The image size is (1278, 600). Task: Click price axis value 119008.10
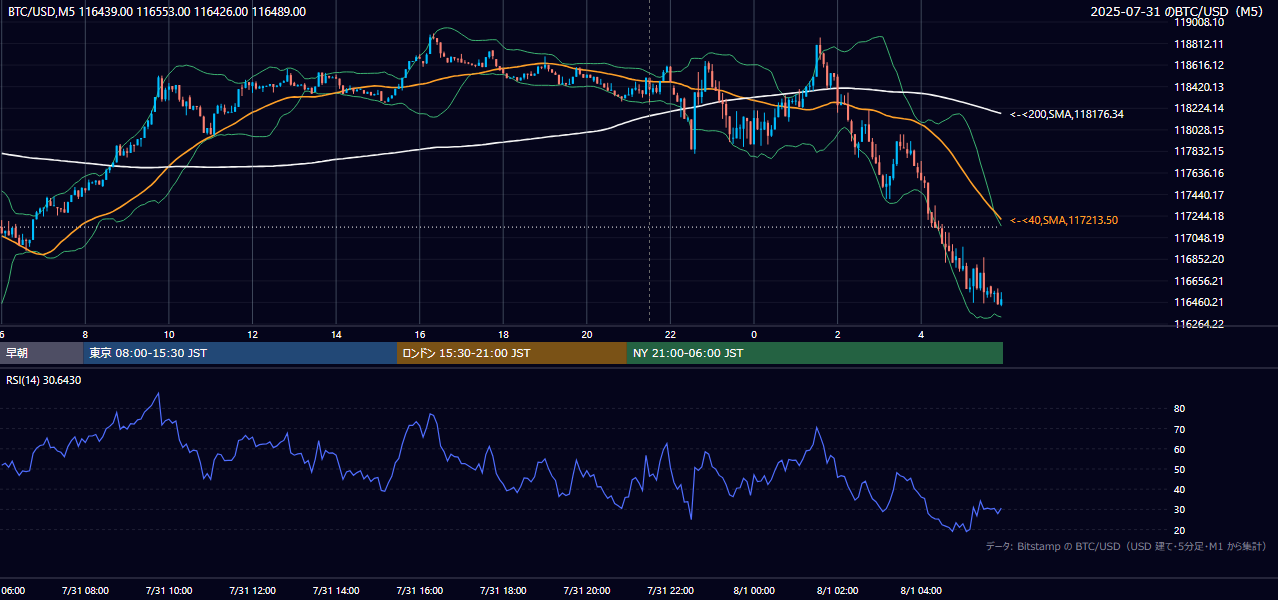click(1199, 22)
